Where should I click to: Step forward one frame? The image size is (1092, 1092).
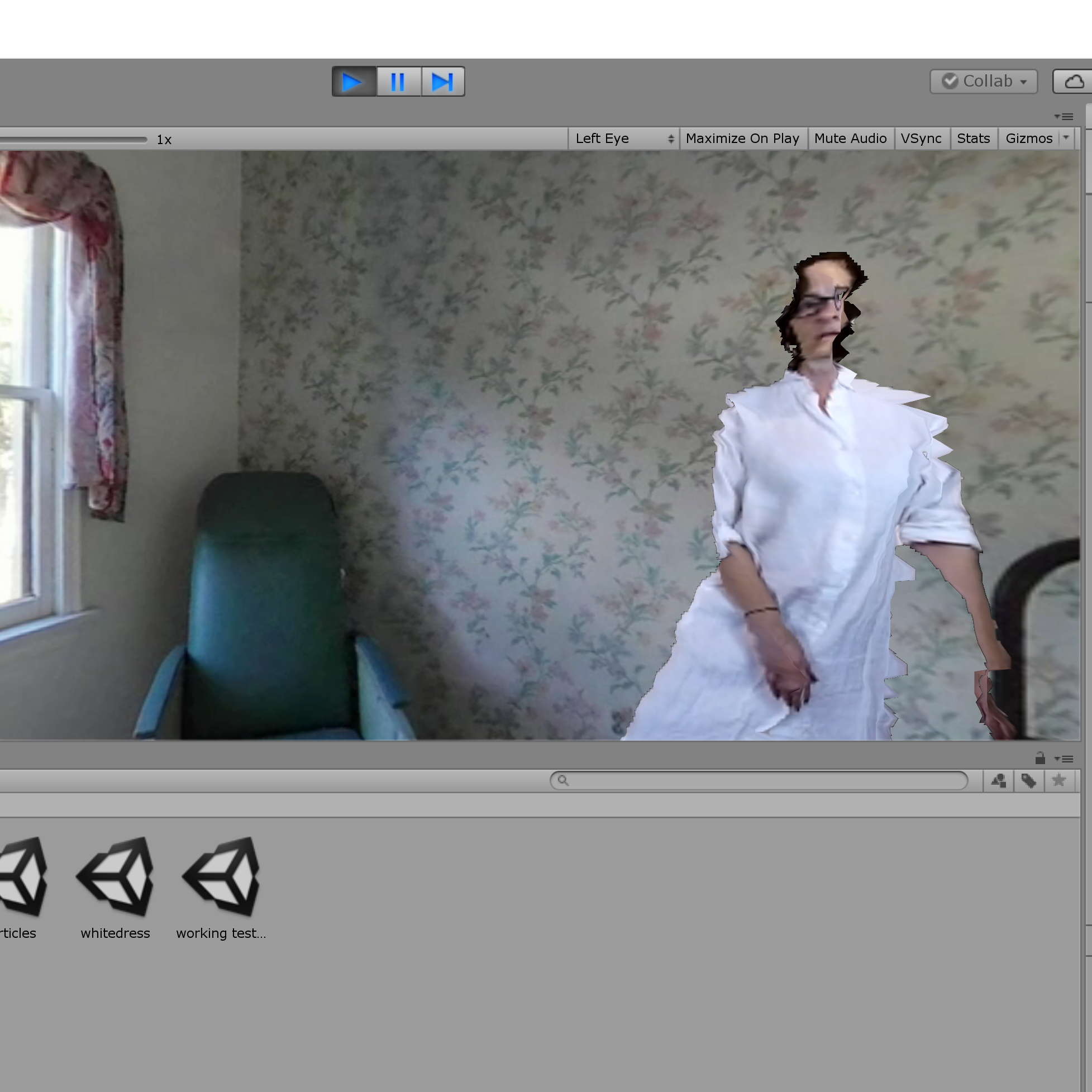coord(442,82)
